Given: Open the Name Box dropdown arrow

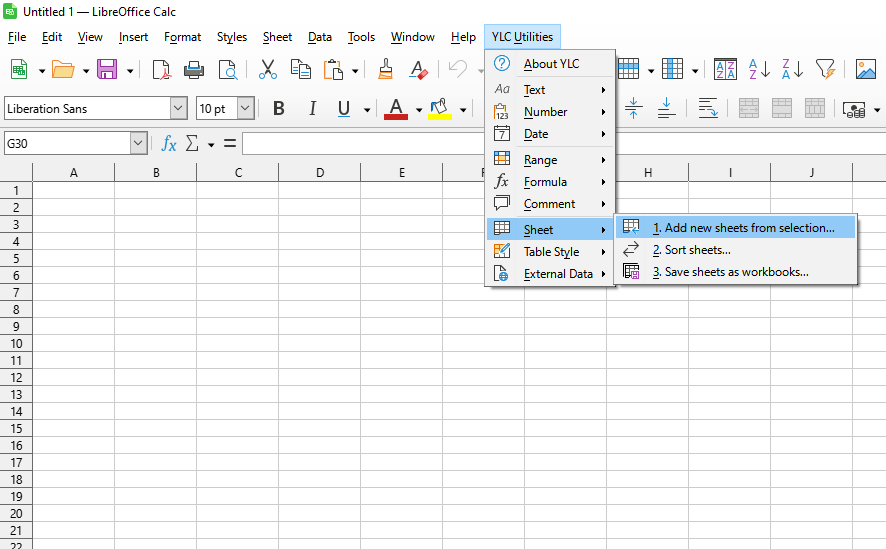Looking at the screenshot, I should (138, 144).
